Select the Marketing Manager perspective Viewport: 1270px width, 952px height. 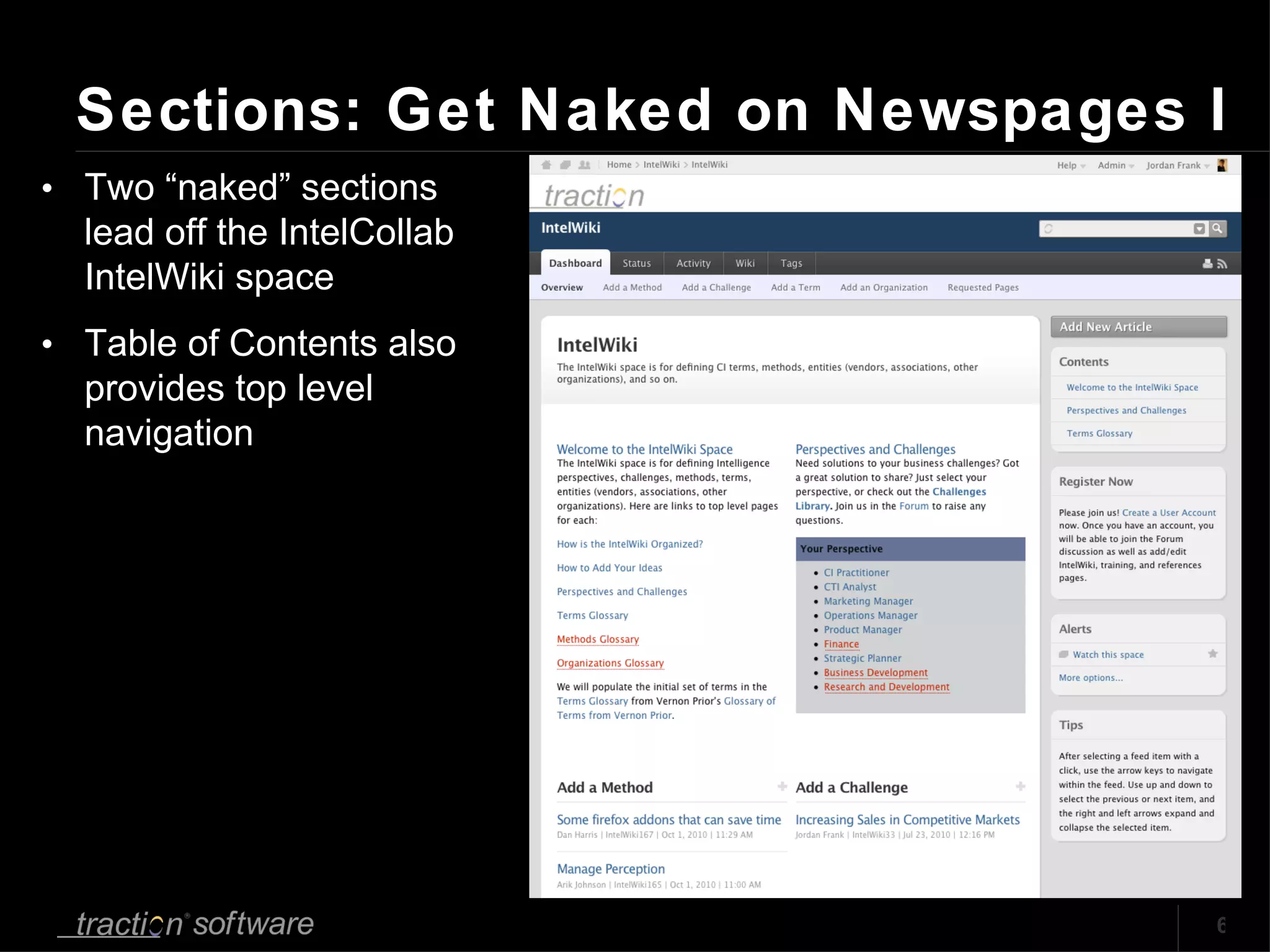click(868, 601)
